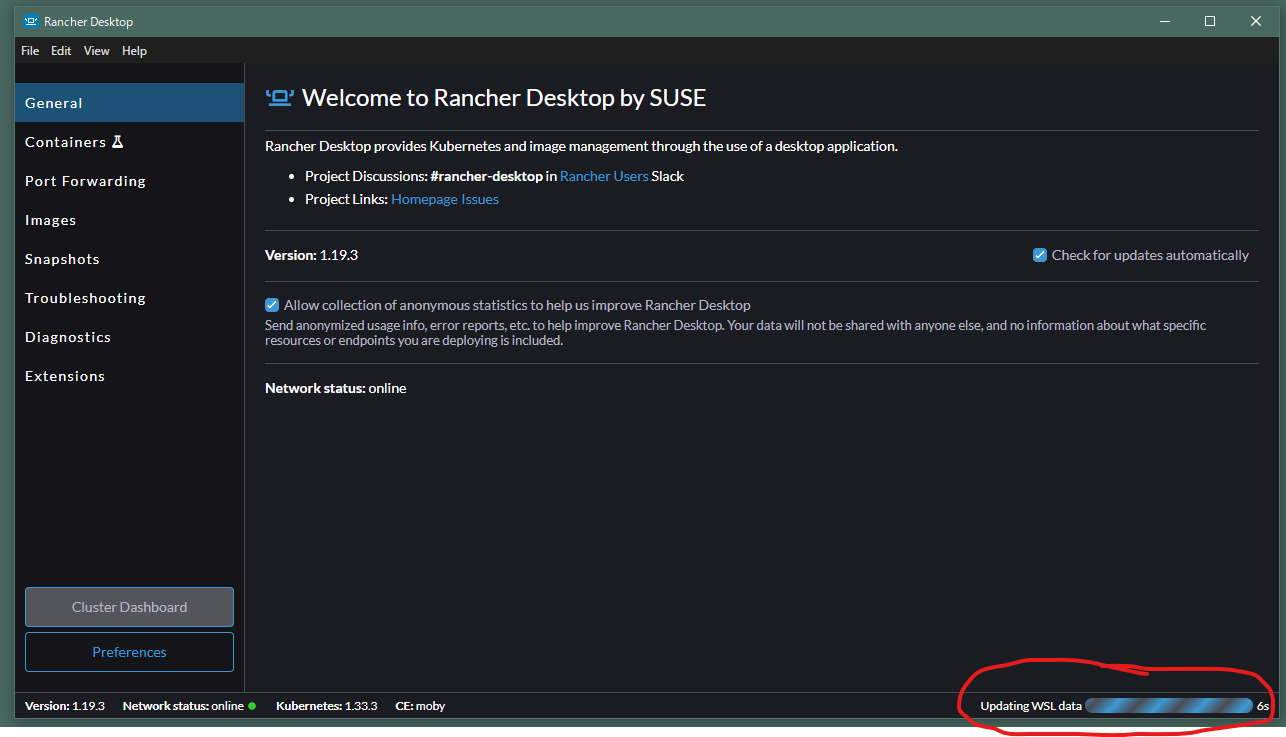Open the Issues project link
The height and width of the screenshot is (737, 1286).
click(480, 199)
